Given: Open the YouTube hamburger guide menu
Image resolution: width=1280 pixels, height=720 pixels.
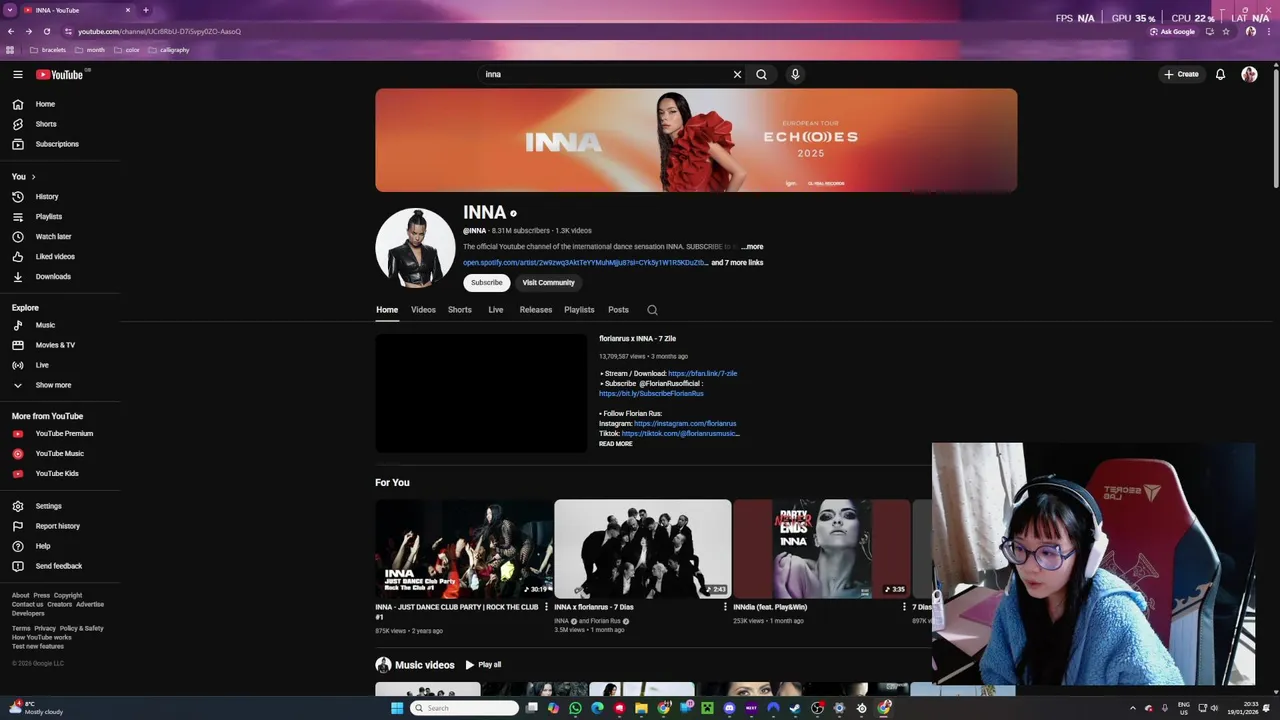Looking at the screenshot, I should (x=17, y=74).
